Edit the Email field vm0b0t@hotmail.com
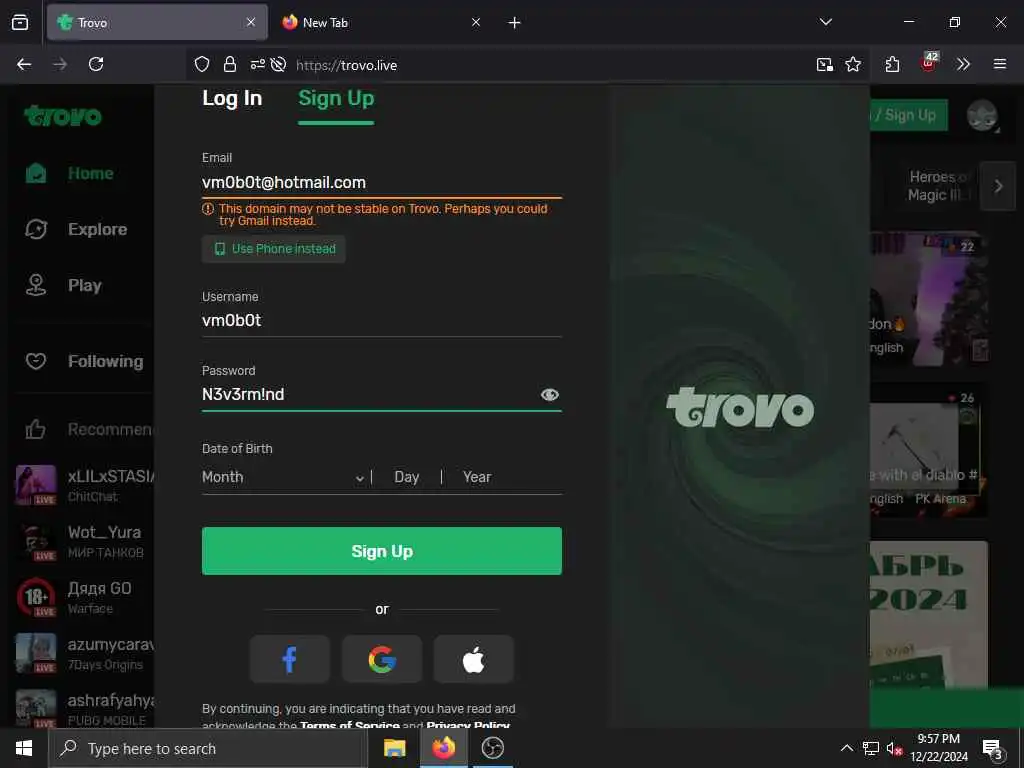The width and height of the screenshot is (1024, 768). tap(382, 182)
